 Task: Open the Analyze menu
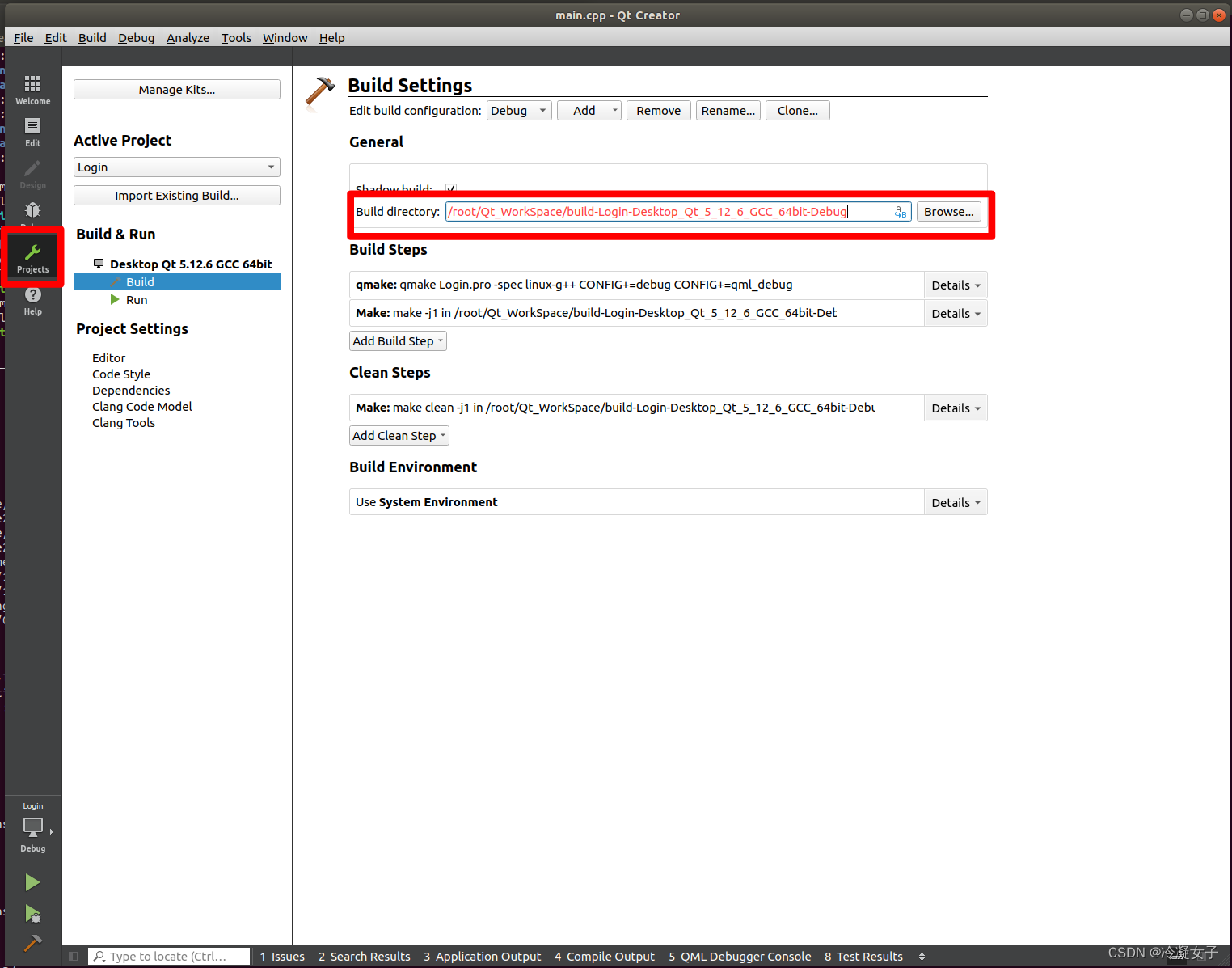click(188, 38)
